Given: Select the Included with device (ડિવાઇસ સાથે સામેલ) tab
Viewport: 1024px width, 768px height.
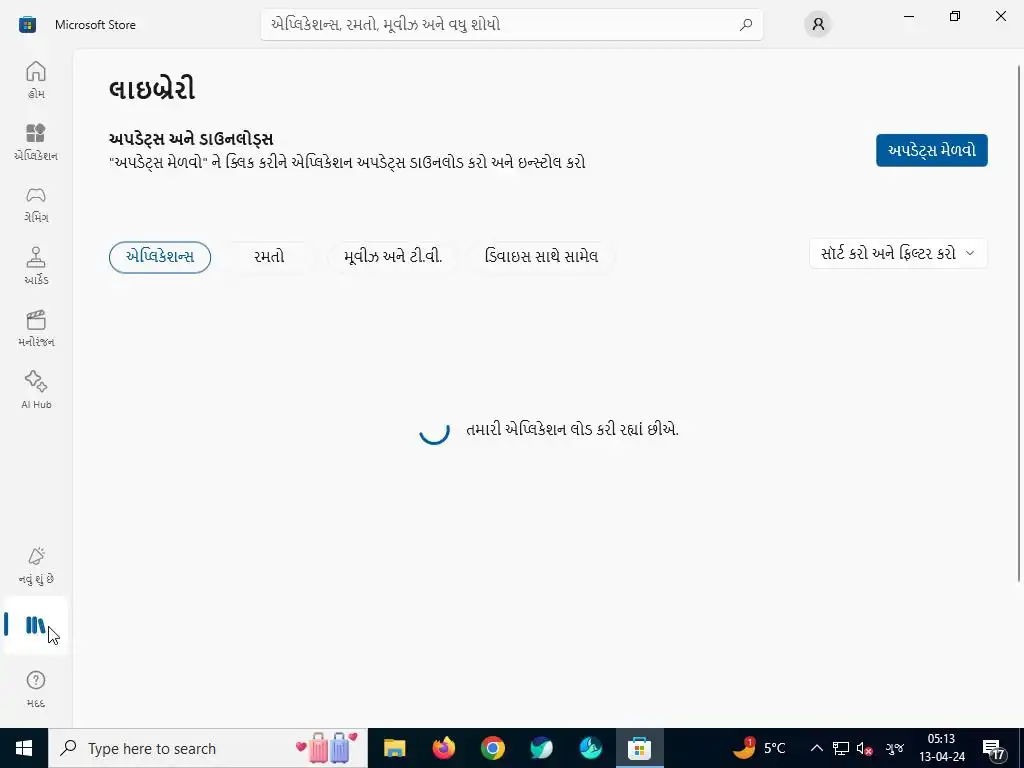Looking at the screenshot, I should tap(541, 257).
